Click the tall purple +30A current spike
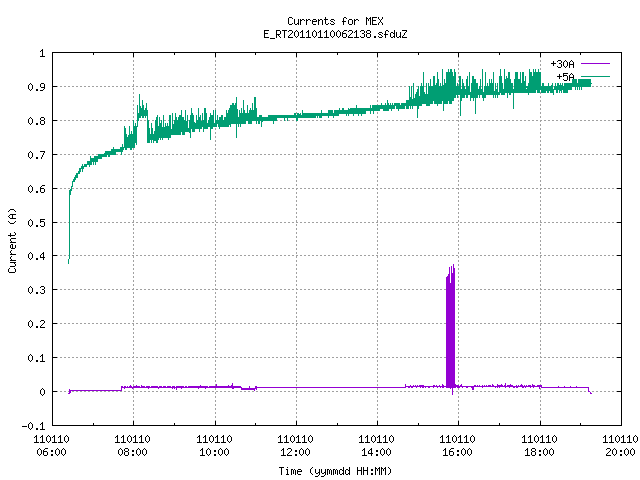This screenshot has height=480, width=640. click(451, 327)
